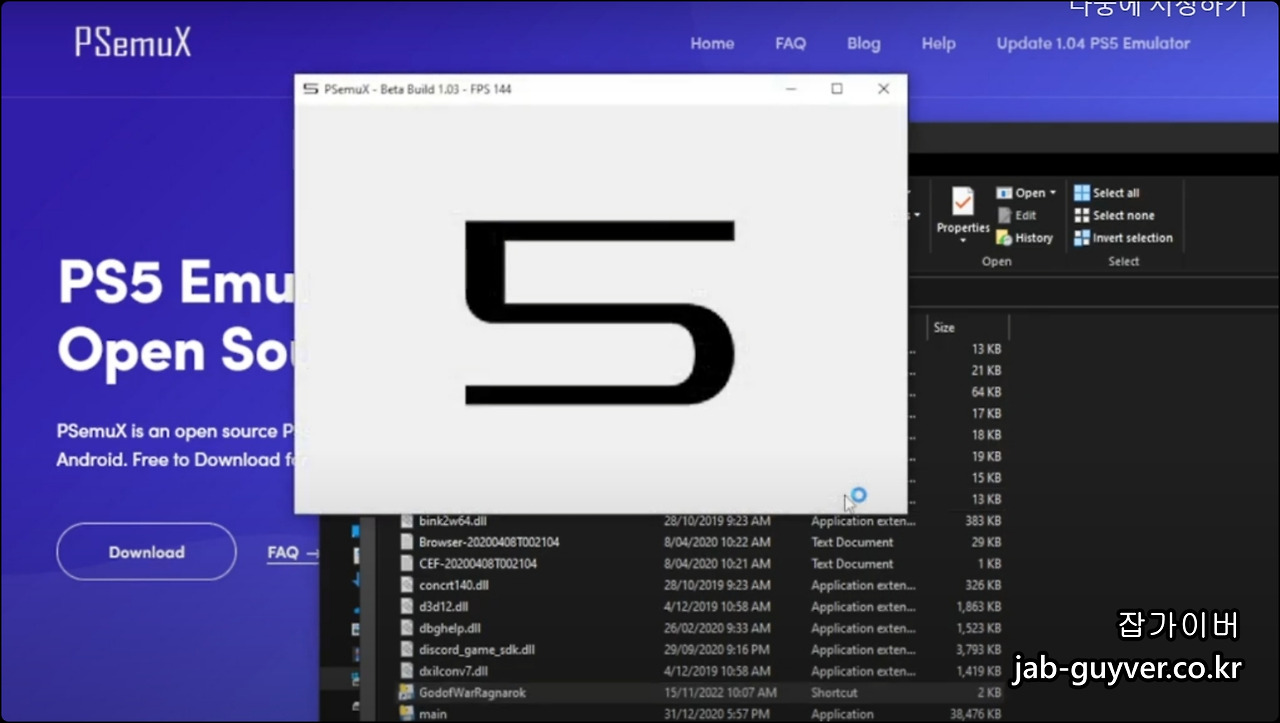Click the 64 KB size cell

[986, 392]
